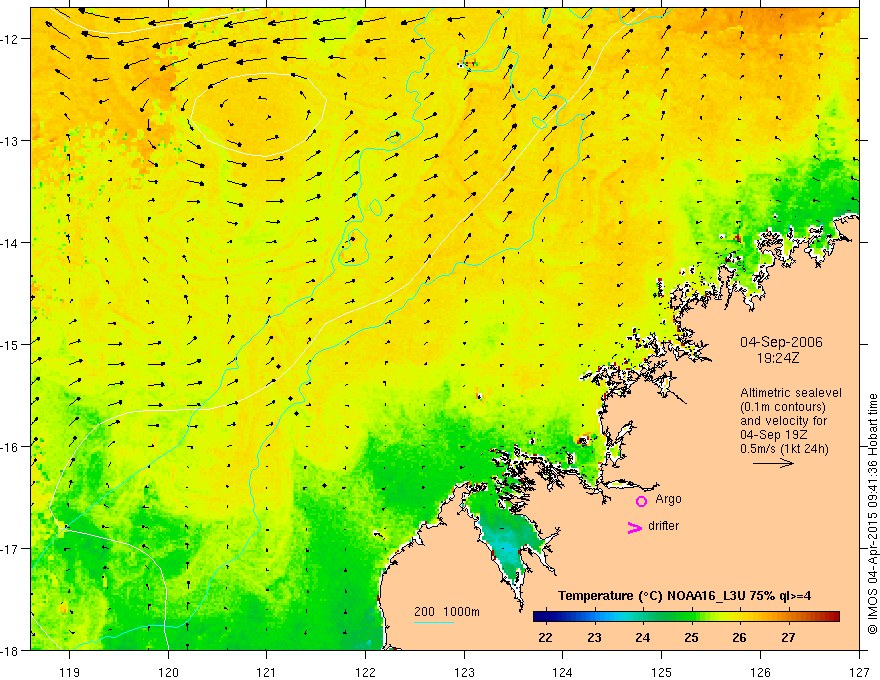Click the latitude axis label -16

[x=10, y=447]
